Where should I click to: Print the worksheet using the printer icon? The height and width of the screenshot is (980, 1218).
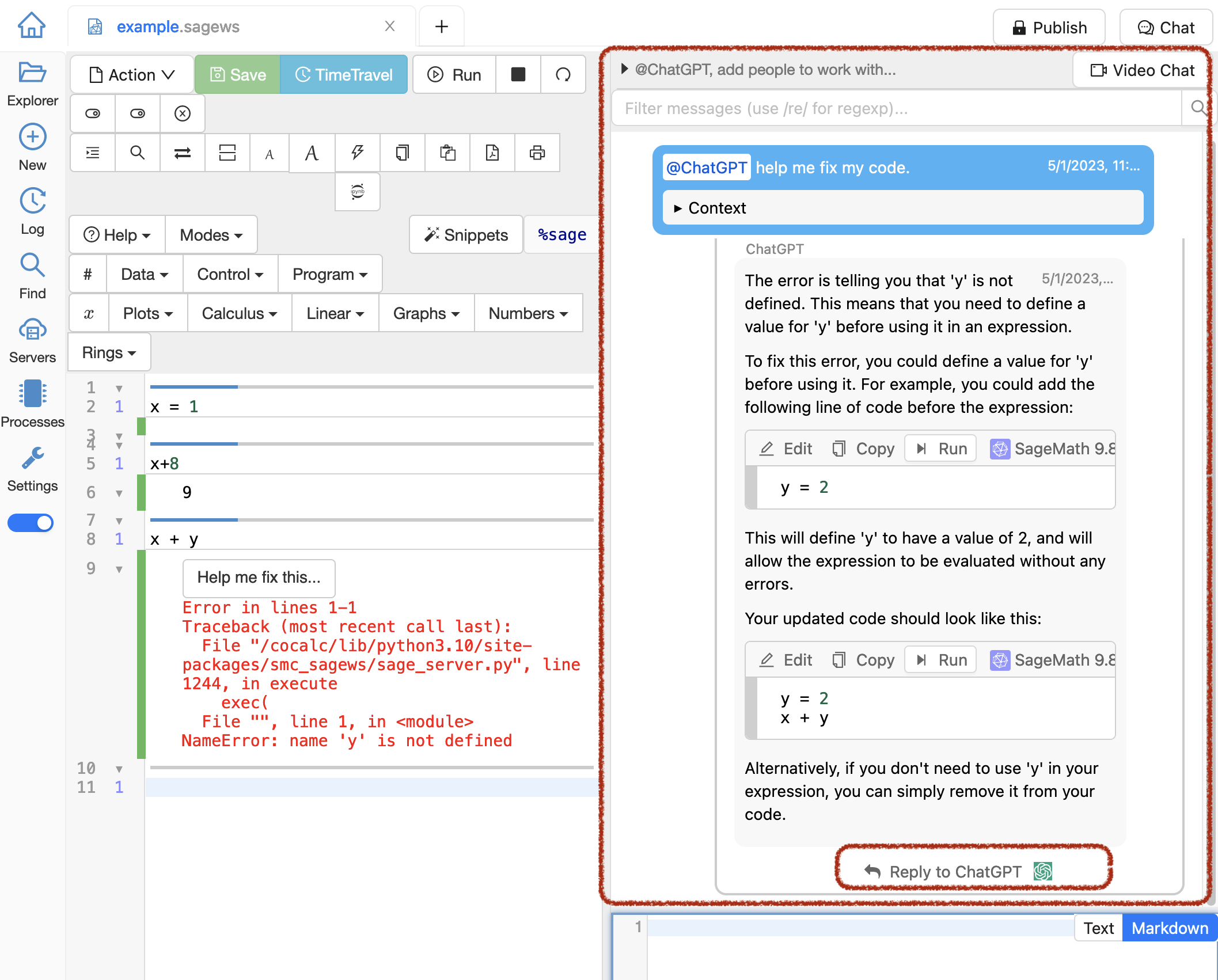pyautogui.click(x=537, y=153)
